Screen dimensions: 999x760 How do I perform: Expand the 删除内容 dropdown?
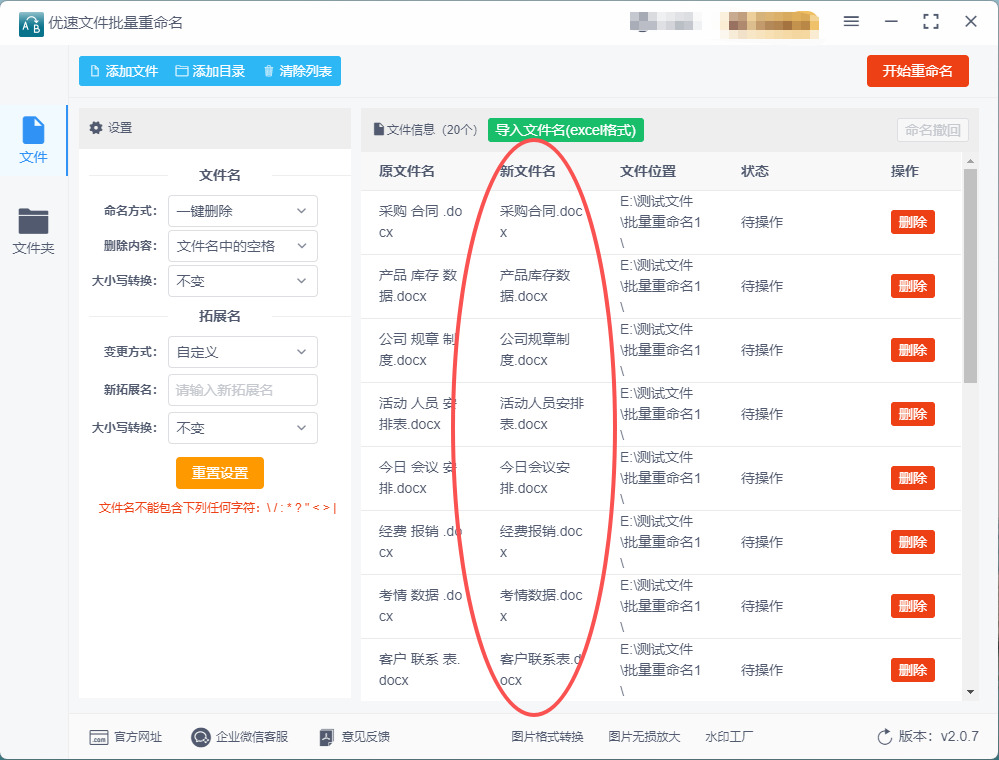(242, 246)
